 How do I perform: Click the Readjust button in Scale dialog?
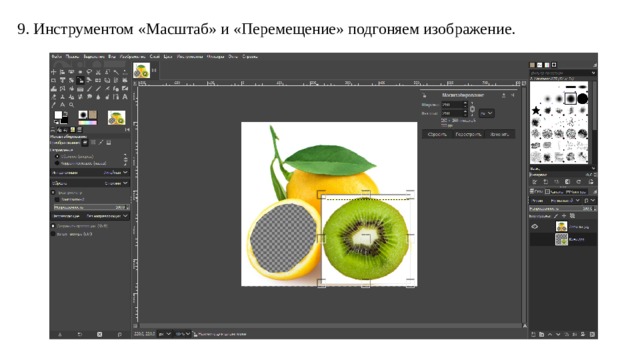coord(468,134)
